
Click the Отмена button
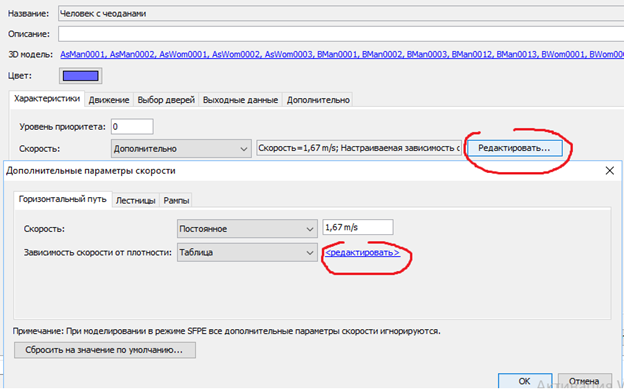pyautogui.click(x=584, y=381)
